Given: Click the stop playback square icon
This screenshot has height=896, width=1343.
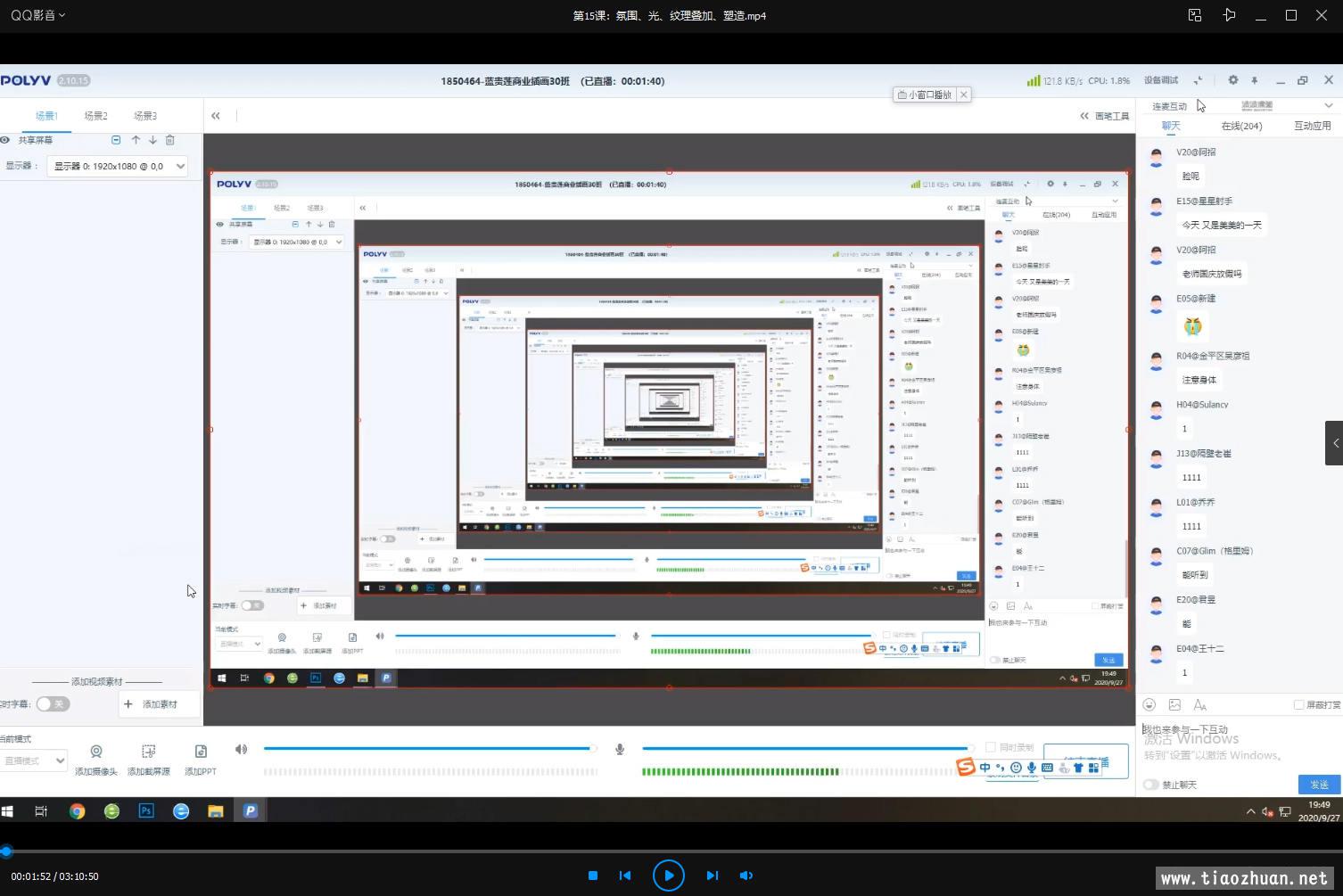Looking at the screenshot, I should pyautogui.click(x=593, y=875).
